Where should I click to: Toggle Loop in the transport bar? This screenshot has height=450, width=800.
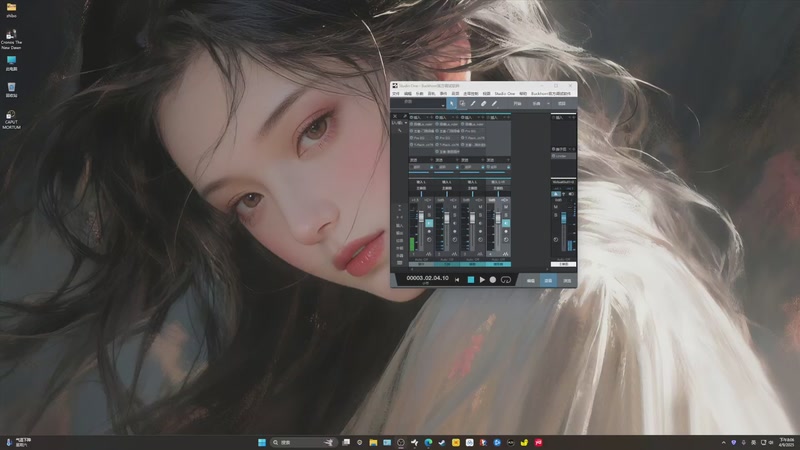coord(506,280)
